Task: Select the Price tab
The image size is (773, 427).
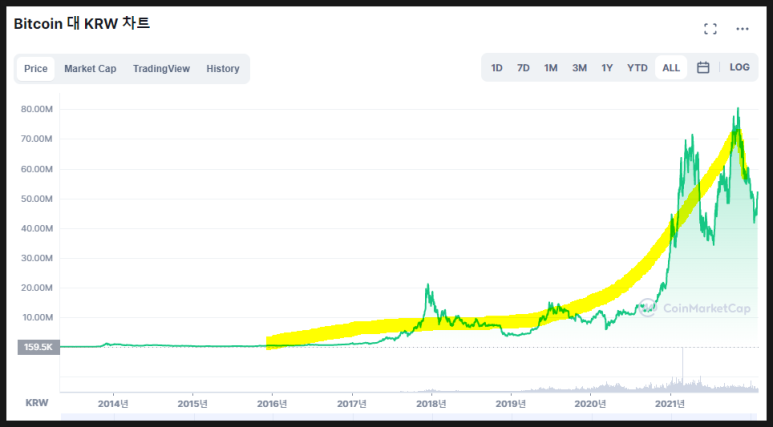Action: point(35,69)
